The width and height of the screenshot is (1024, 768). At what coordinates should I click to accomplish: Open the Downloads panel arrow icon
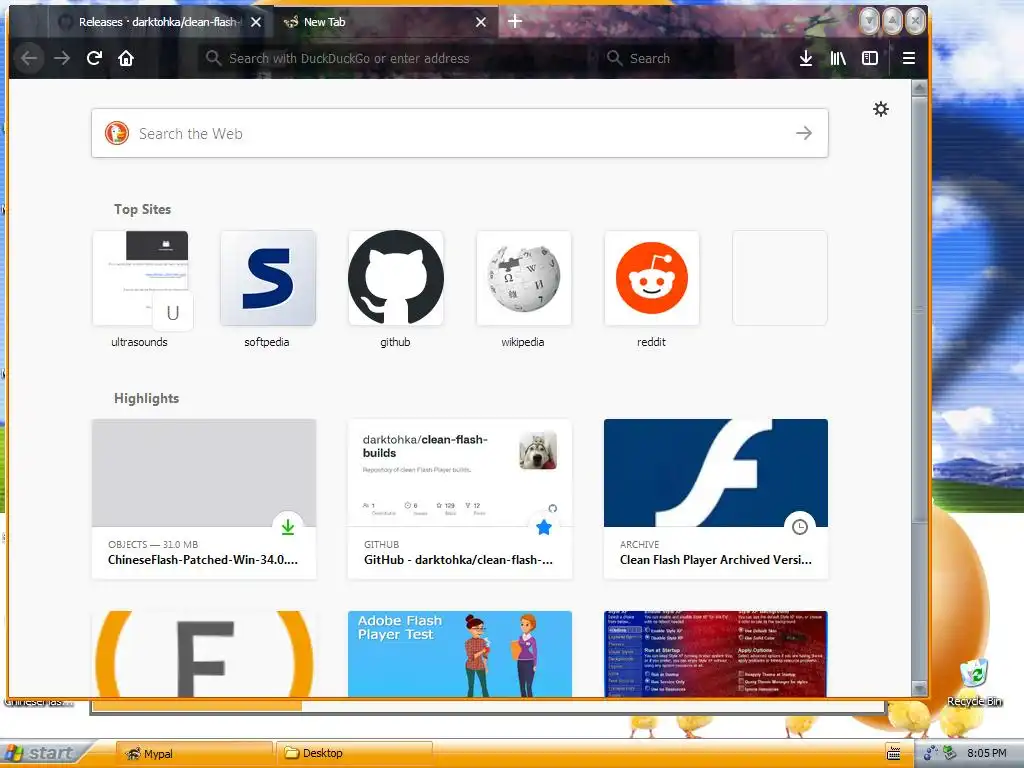[806, 58]
